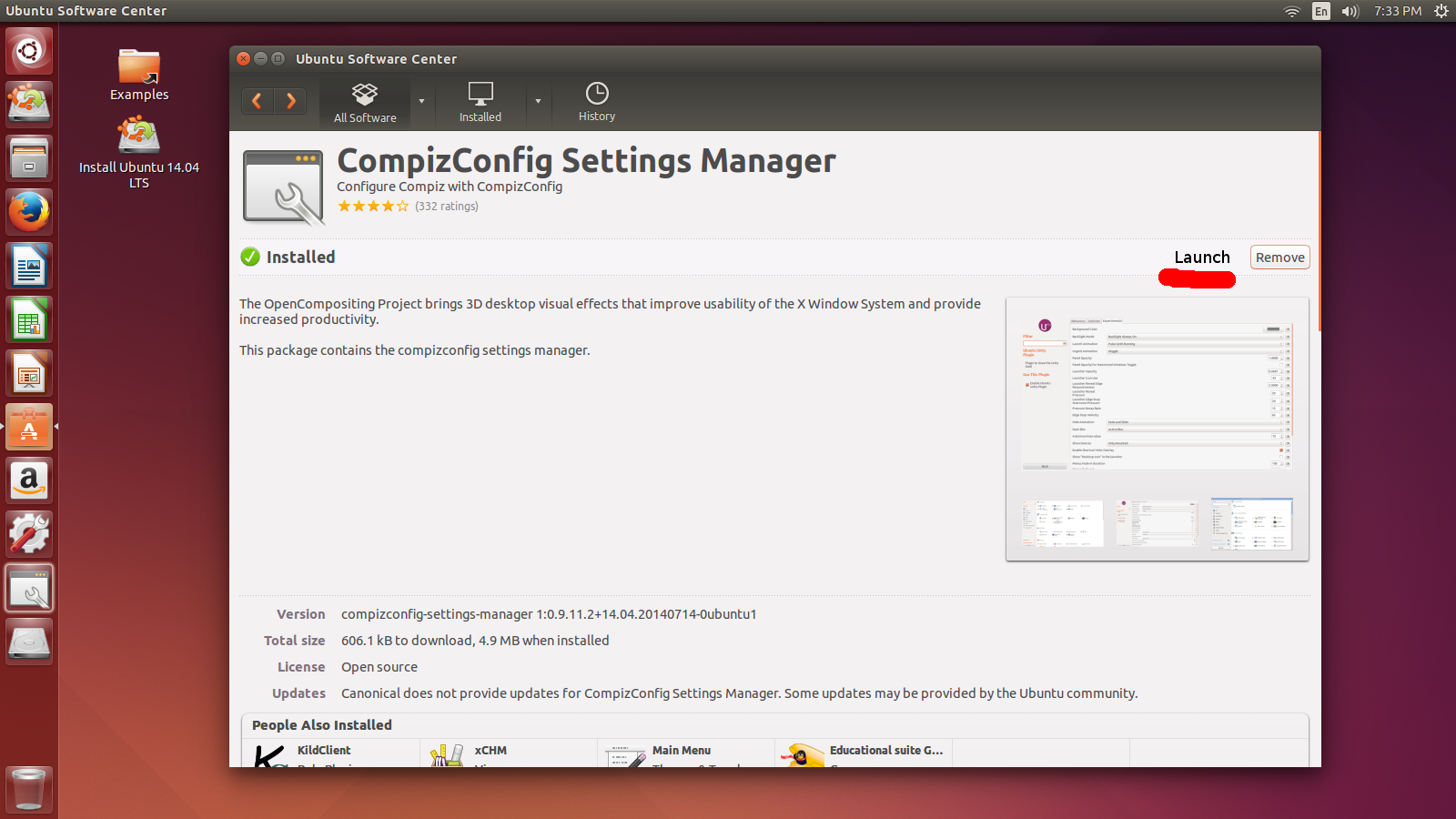Click the Launch button

[x=1201, y=258]
